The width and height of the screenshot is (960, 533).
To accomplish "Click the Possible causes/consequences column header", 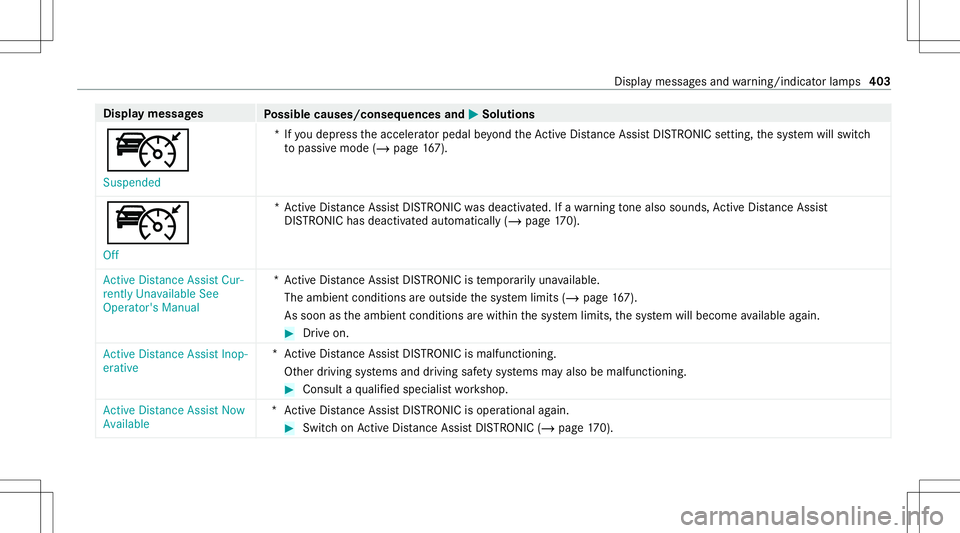I will pyautogui.click(x=364, y=114).
